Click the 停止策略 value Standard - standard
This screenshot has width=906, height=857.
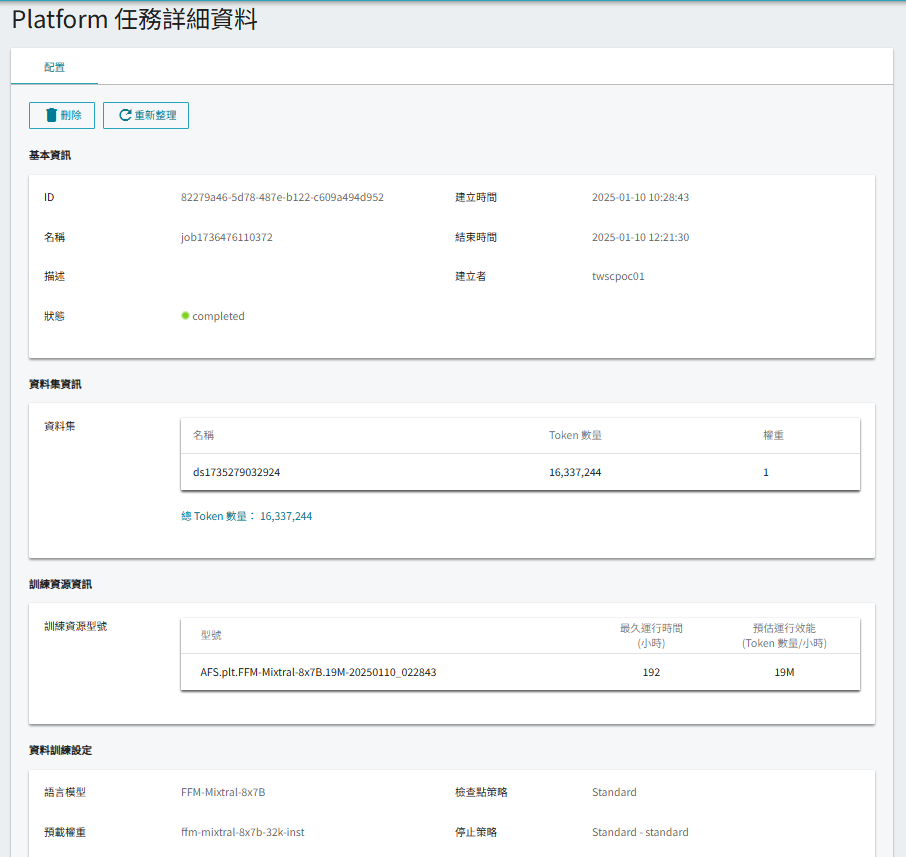coord(640,832)
